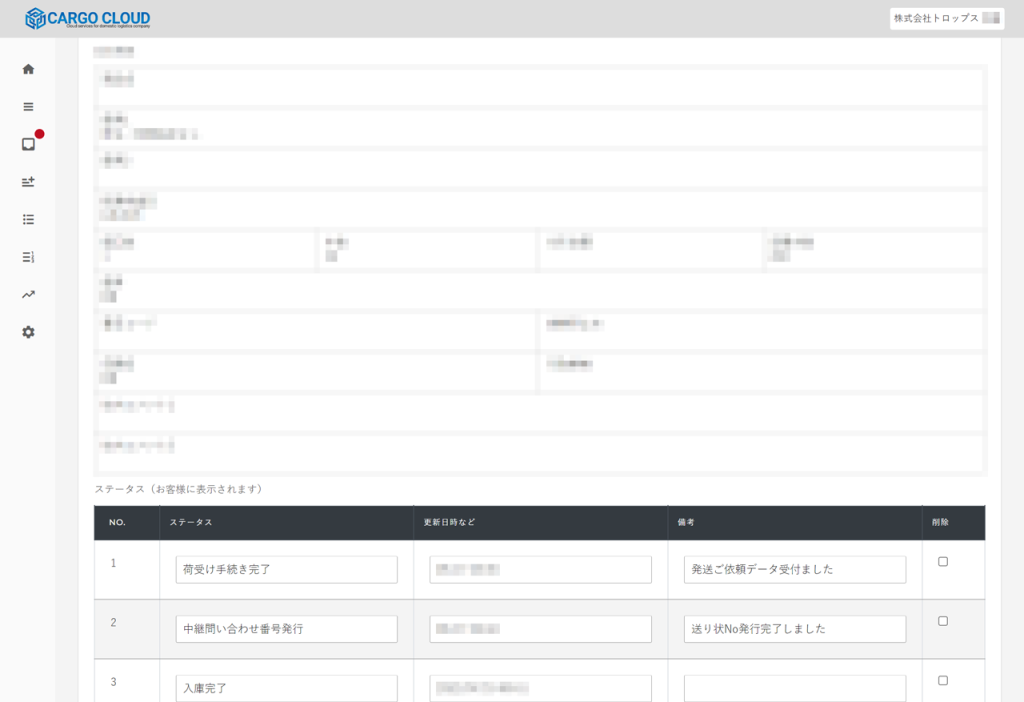Screen dimensions: 1024x702
Task: Open the hamburger menu icon in sidebar
Action: point(28,107)
